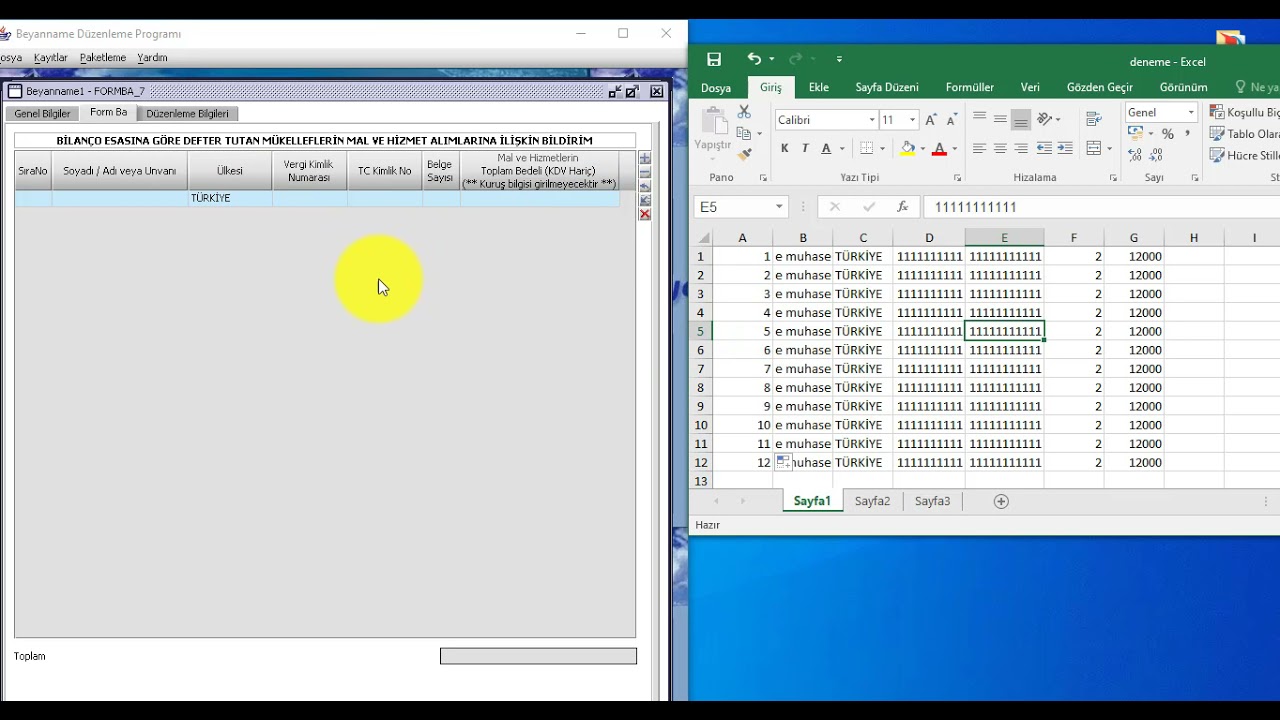Delete with the red X icon beside table
The width and height of the screenshot is (1280, 720).
[645, 214]
